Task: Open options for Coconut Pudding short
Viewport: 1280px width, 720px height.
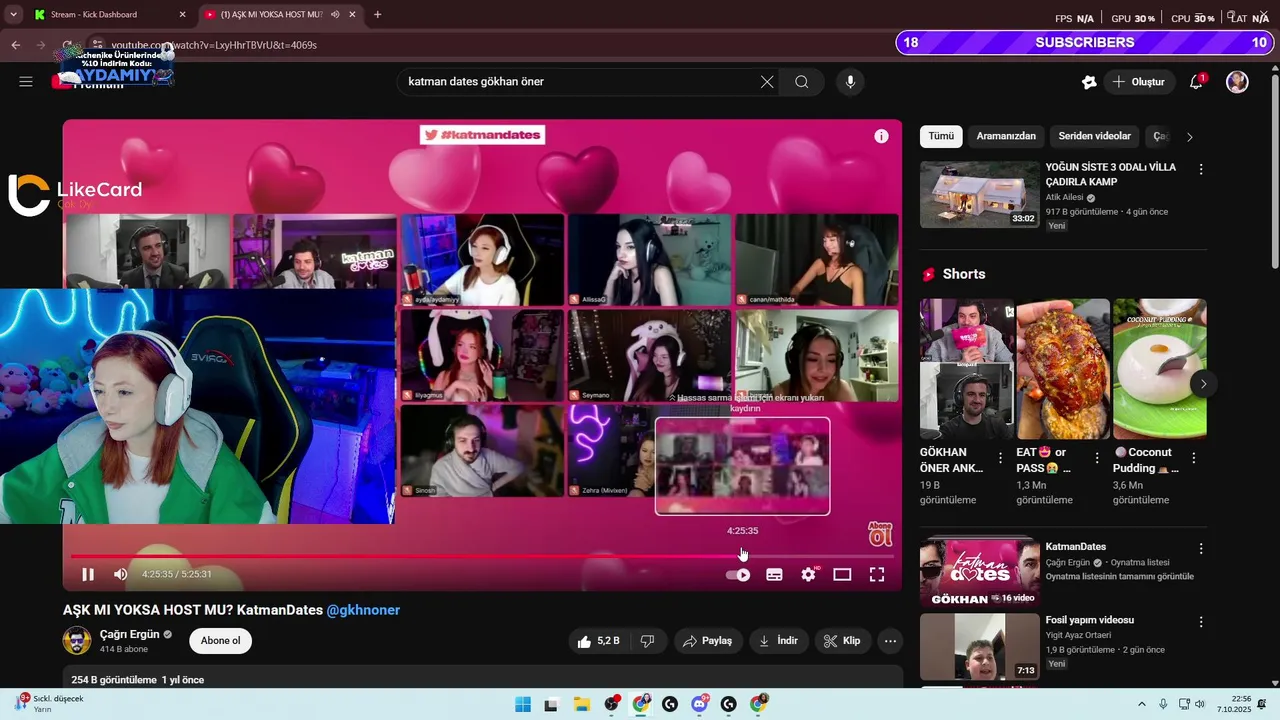Action: click(1194, 459)
